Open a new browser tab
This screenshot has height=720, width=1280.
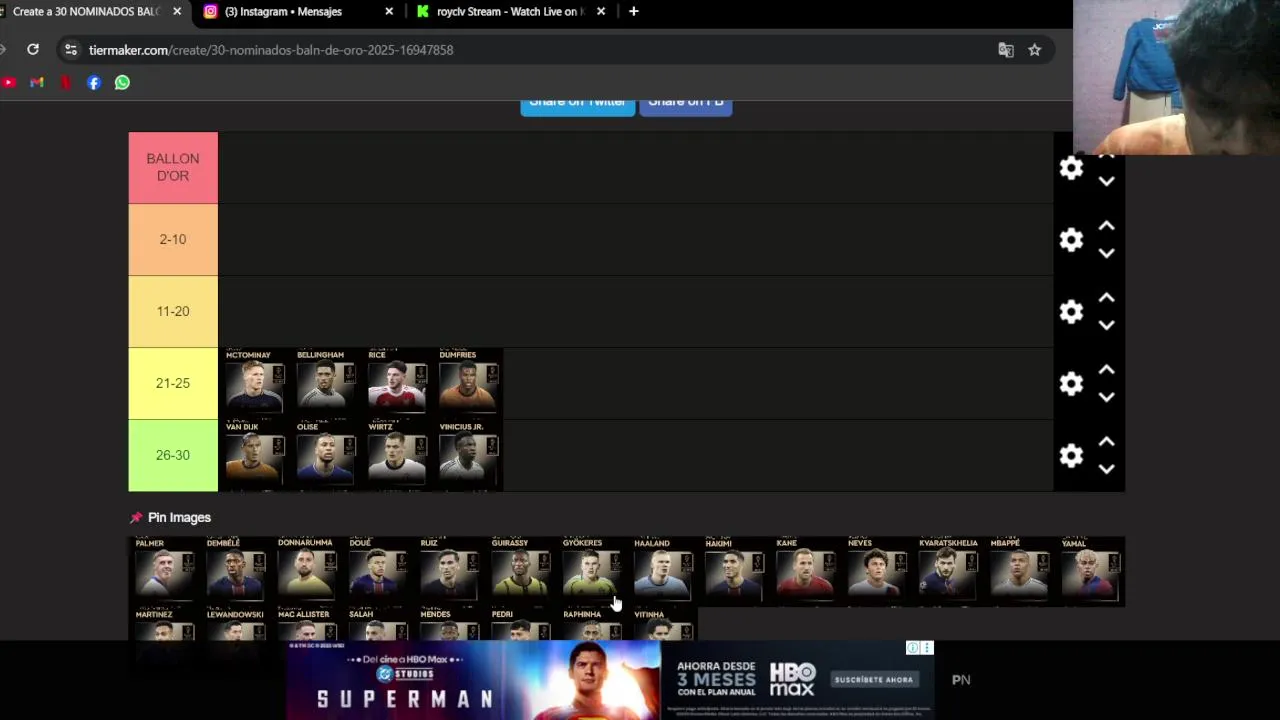633,11
